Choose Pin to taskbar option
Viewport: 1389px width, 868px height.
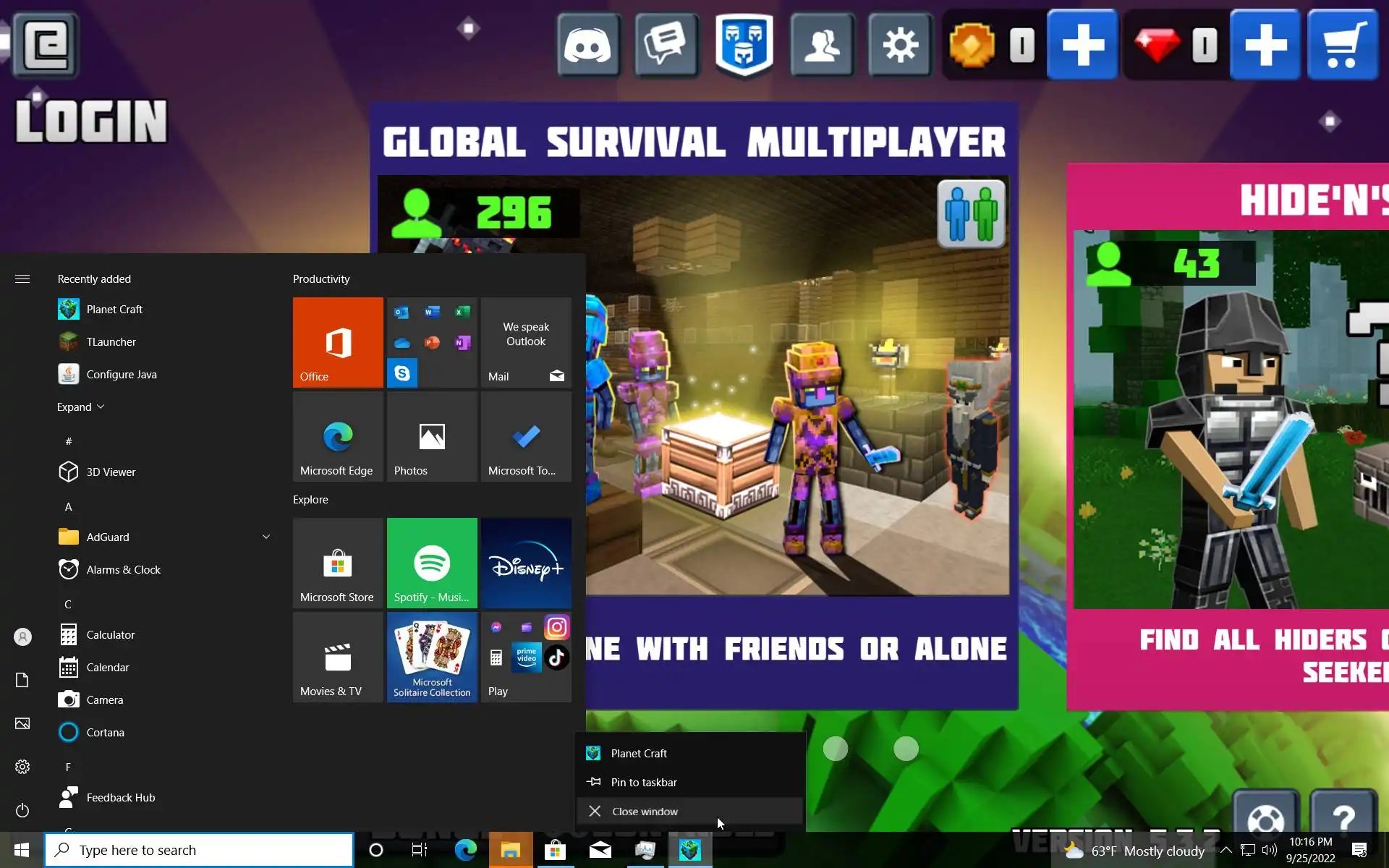coord(643,782)
